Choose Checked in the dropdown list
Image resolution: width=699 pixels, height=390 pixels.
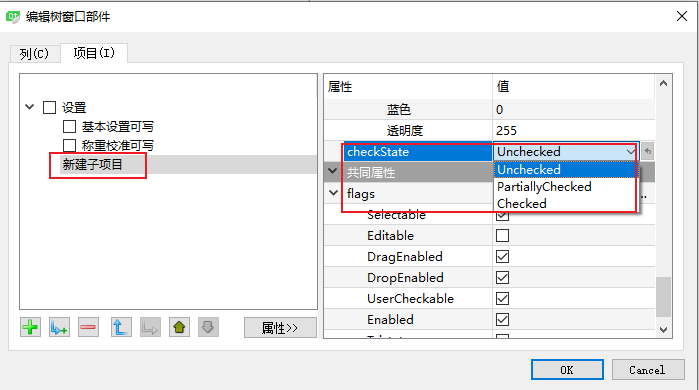[x=566, y=204]
